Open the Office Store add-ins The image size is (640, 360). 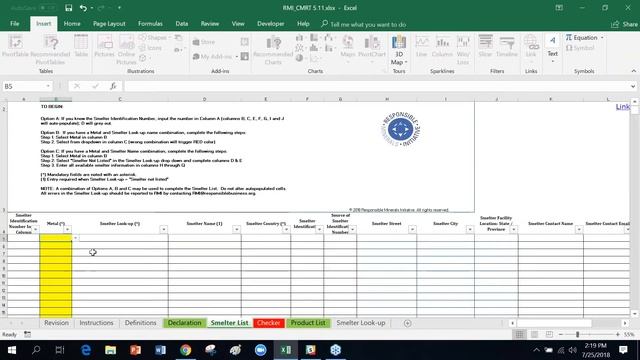point(204,42)
